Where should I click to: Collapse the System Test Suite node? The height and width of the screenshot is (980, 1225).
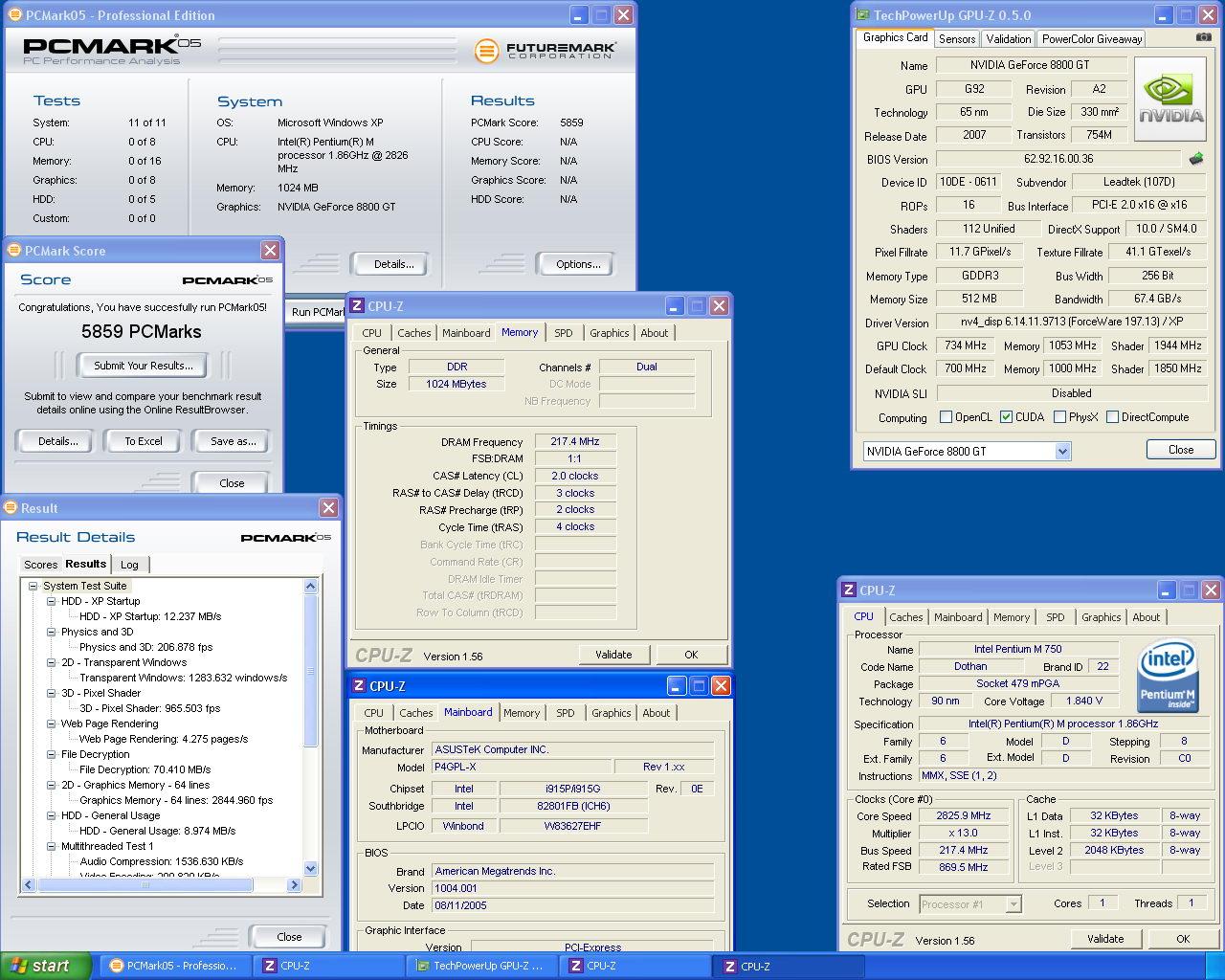[x=33, y=586]
